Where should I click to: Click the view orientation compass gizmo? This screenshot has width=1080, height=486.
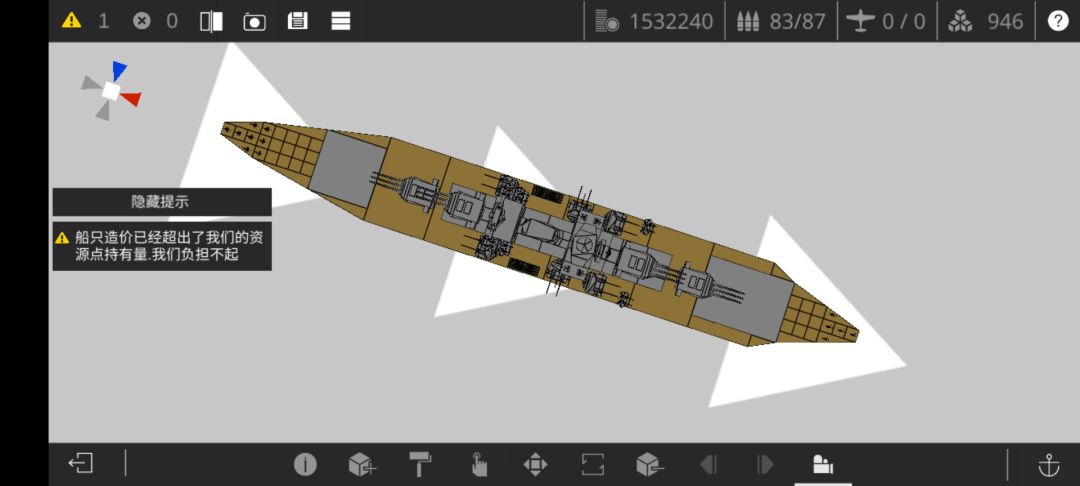(112, 91)
